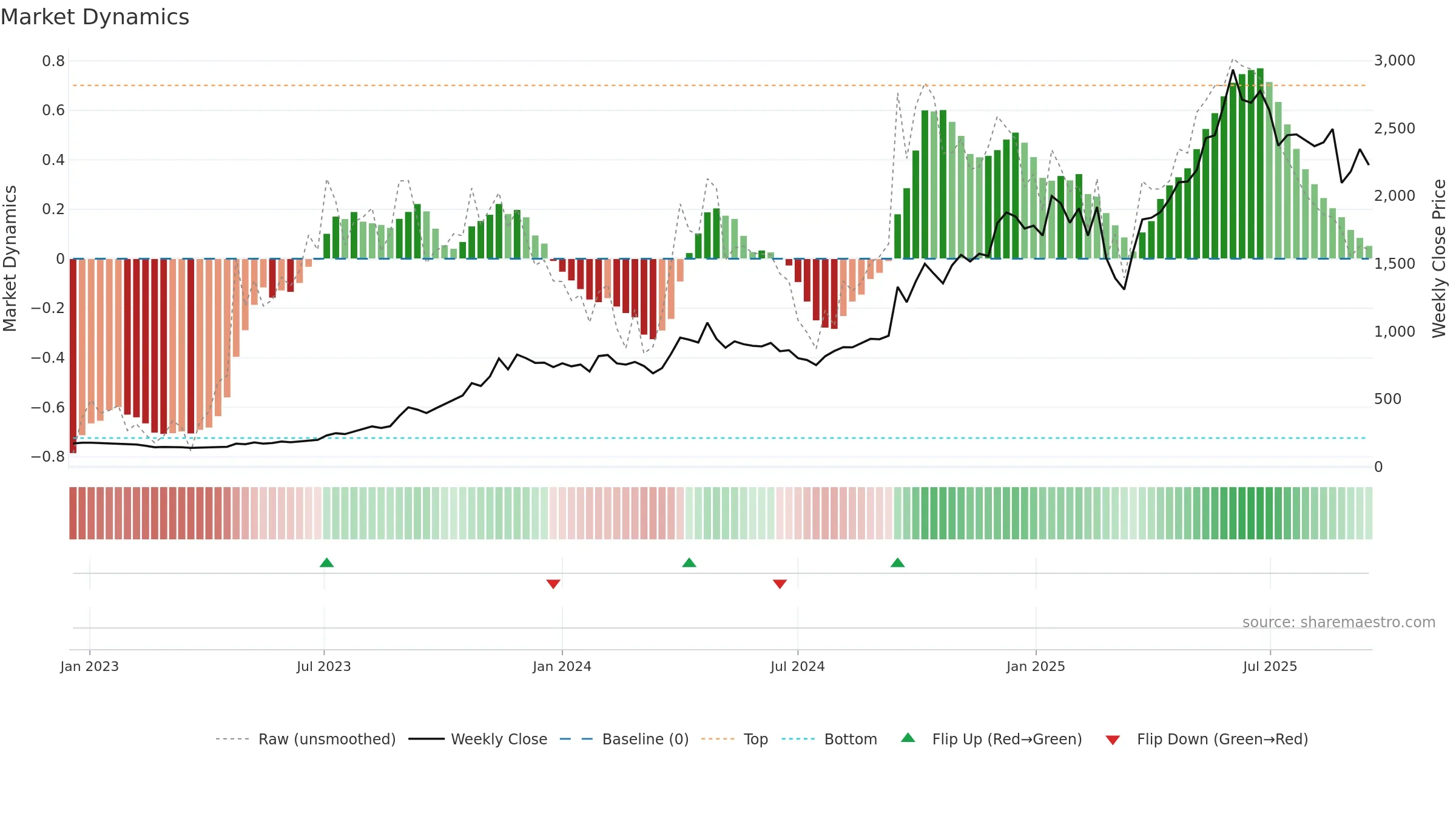Click the Jan 2025 axis label
This screenshot has height=819, width=1456.
pyautogui.click(x=1036, y=666)
